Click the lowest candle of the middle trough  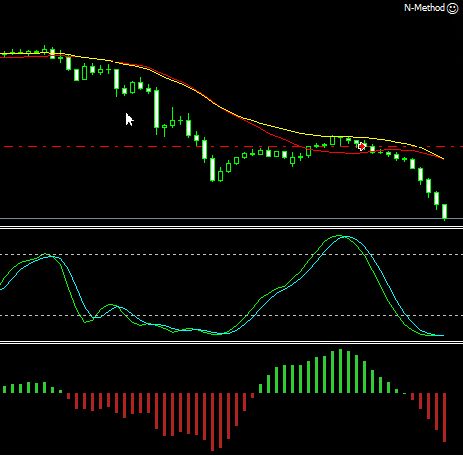click(x=212, y=169)
